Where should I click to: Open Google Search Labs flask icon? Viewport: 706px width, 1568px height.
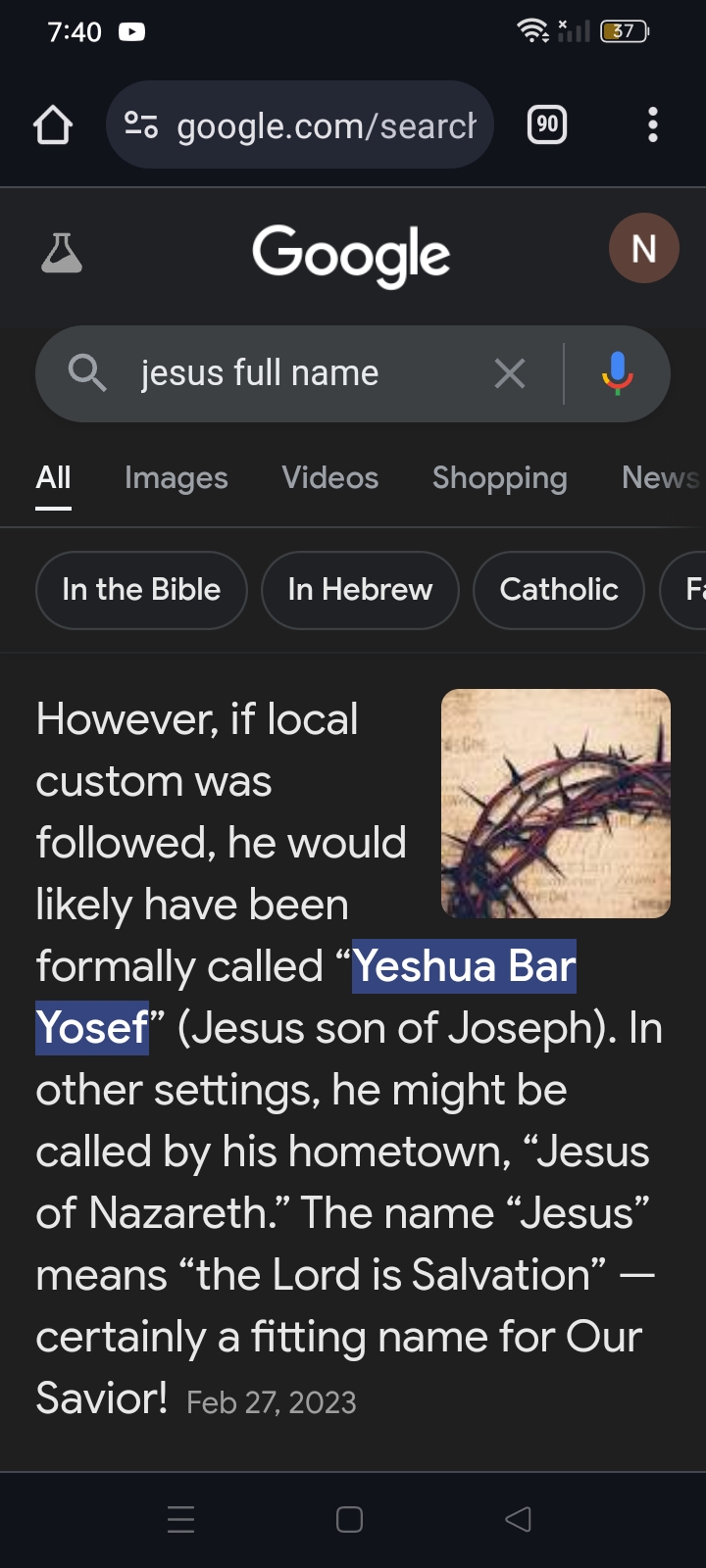click(x=62, y=253)
